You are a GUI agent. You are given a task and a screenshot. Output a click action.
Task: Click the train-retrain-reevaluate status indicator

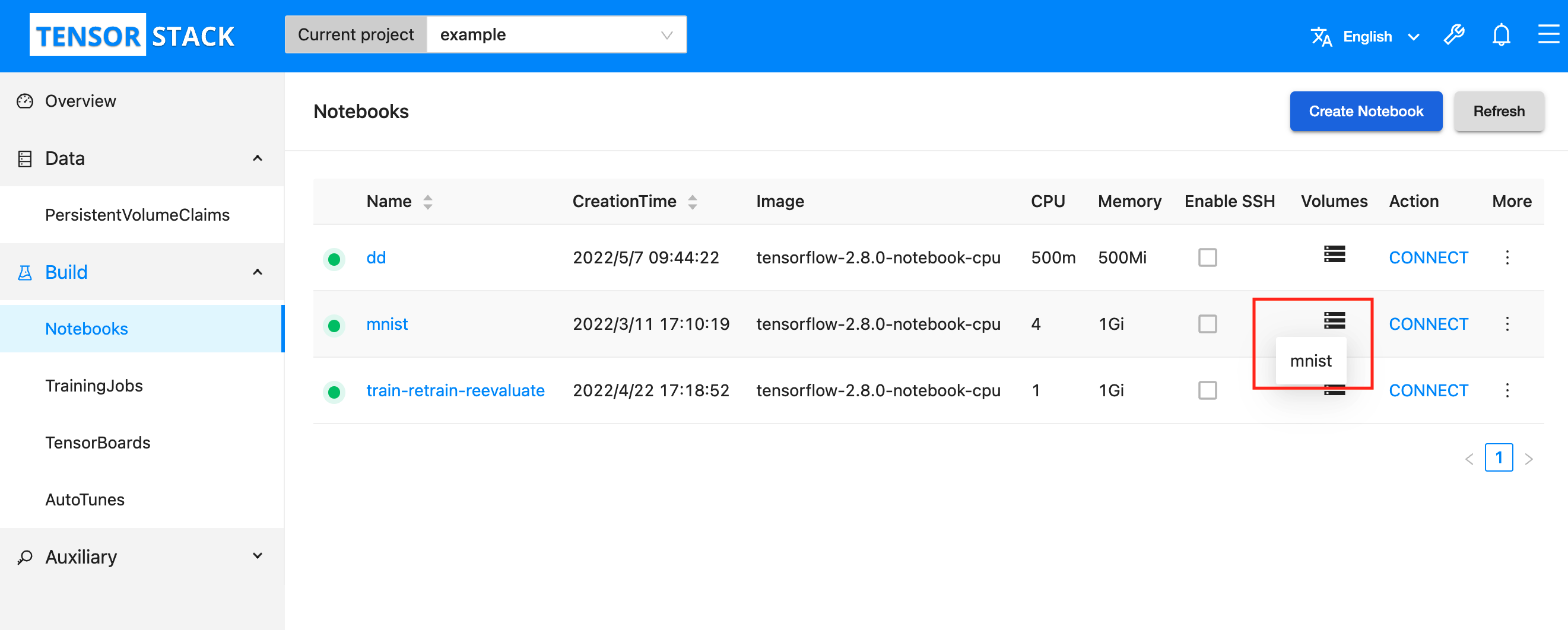pyautogui.click(x=334, y=392)
